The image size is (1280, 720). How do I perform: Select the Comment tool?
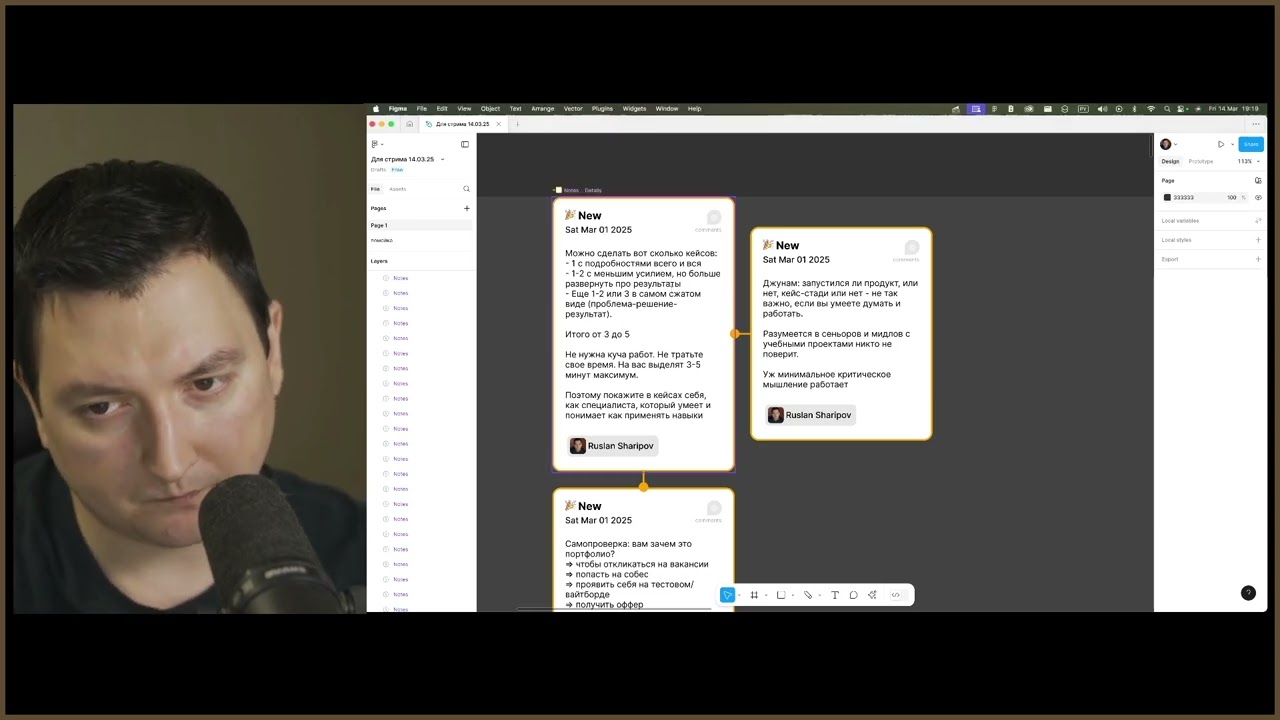(x=853, y=595)
